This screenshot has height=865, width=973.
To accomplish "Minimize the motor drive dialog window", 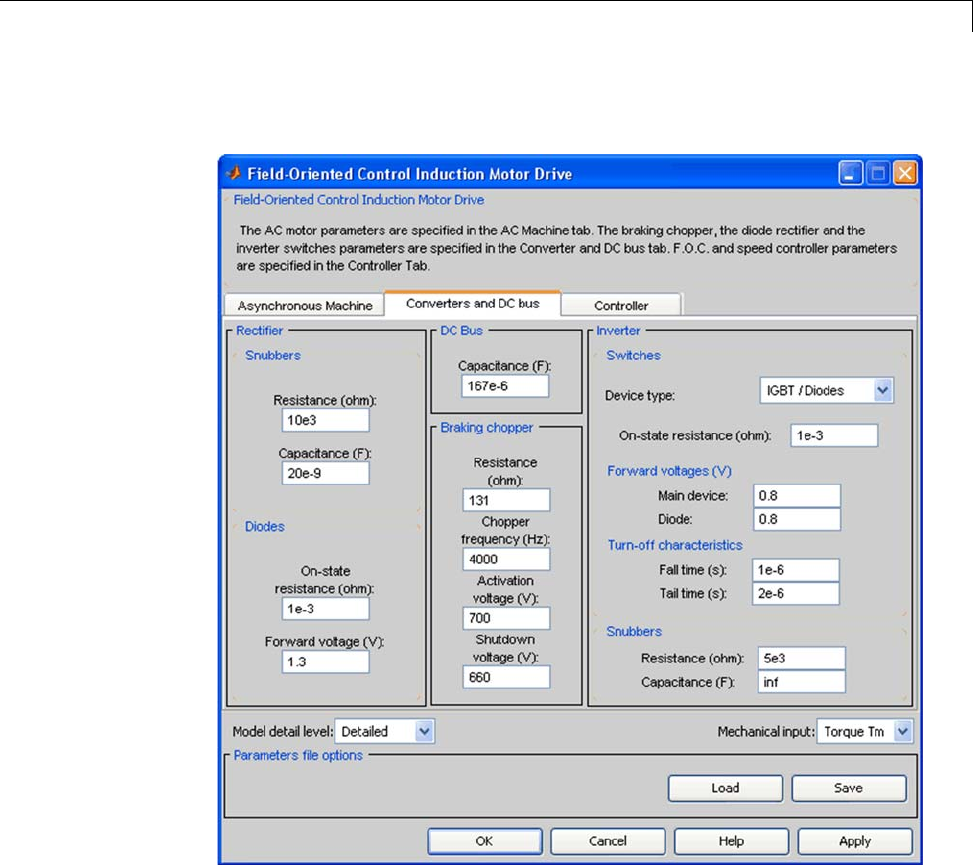I will pos(850,173).
